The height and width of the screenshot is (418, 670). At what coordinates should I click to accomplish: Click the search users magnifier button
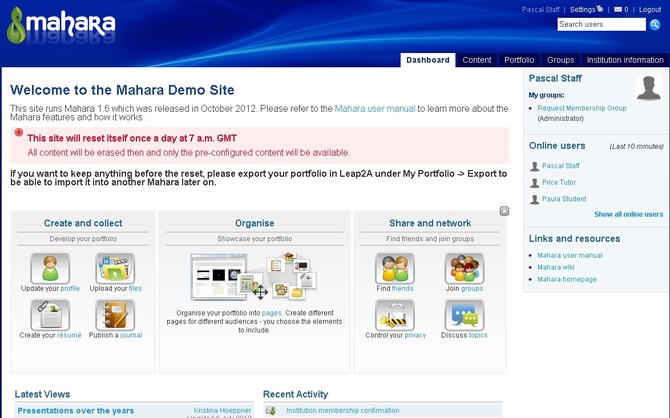tap(655, 24)
